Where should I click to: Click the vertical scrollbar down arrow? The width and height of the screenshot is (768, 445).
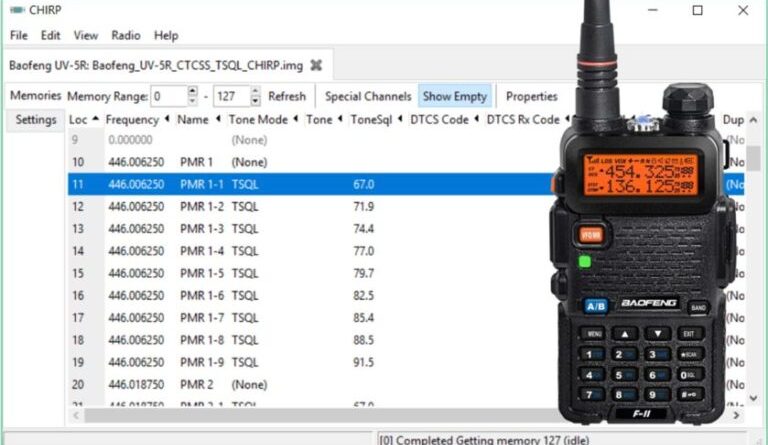coord(754,398)
